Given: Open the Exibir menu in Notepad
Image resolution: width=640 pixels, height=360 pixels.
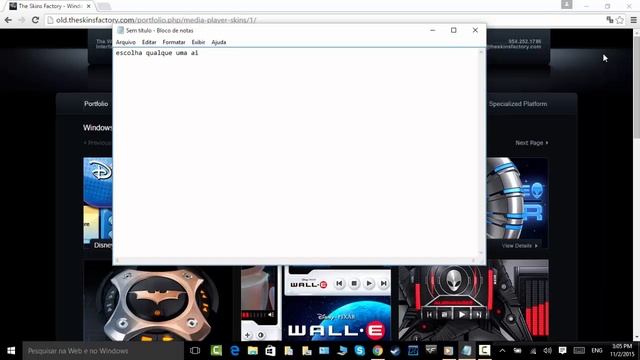Looking at the screenshot, I should tap(198, 42).
